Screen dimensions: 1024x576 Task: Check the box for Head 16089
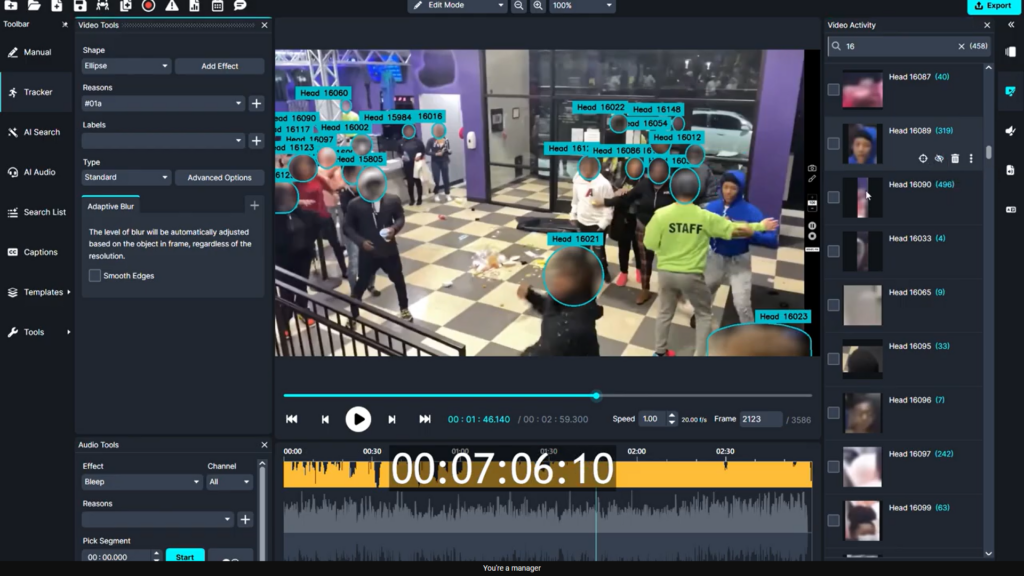pos(833,143)
